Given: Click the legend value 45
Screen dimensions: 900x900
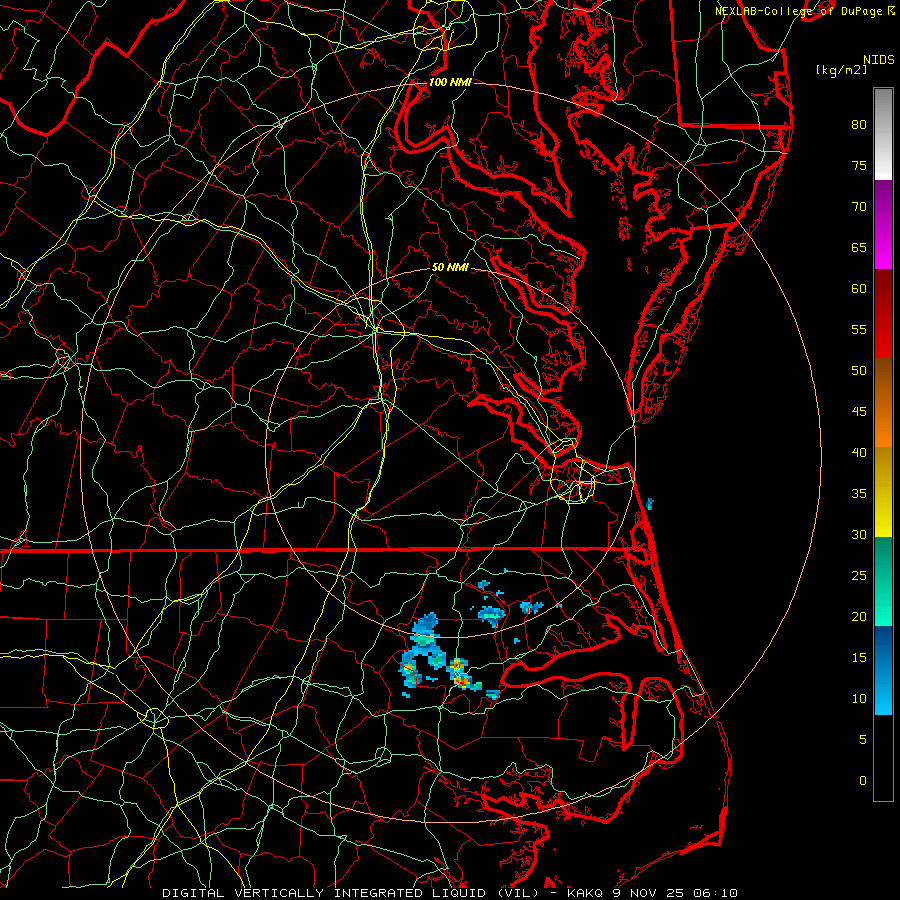Looking at the screenshot, I should [x=859, y=412].
